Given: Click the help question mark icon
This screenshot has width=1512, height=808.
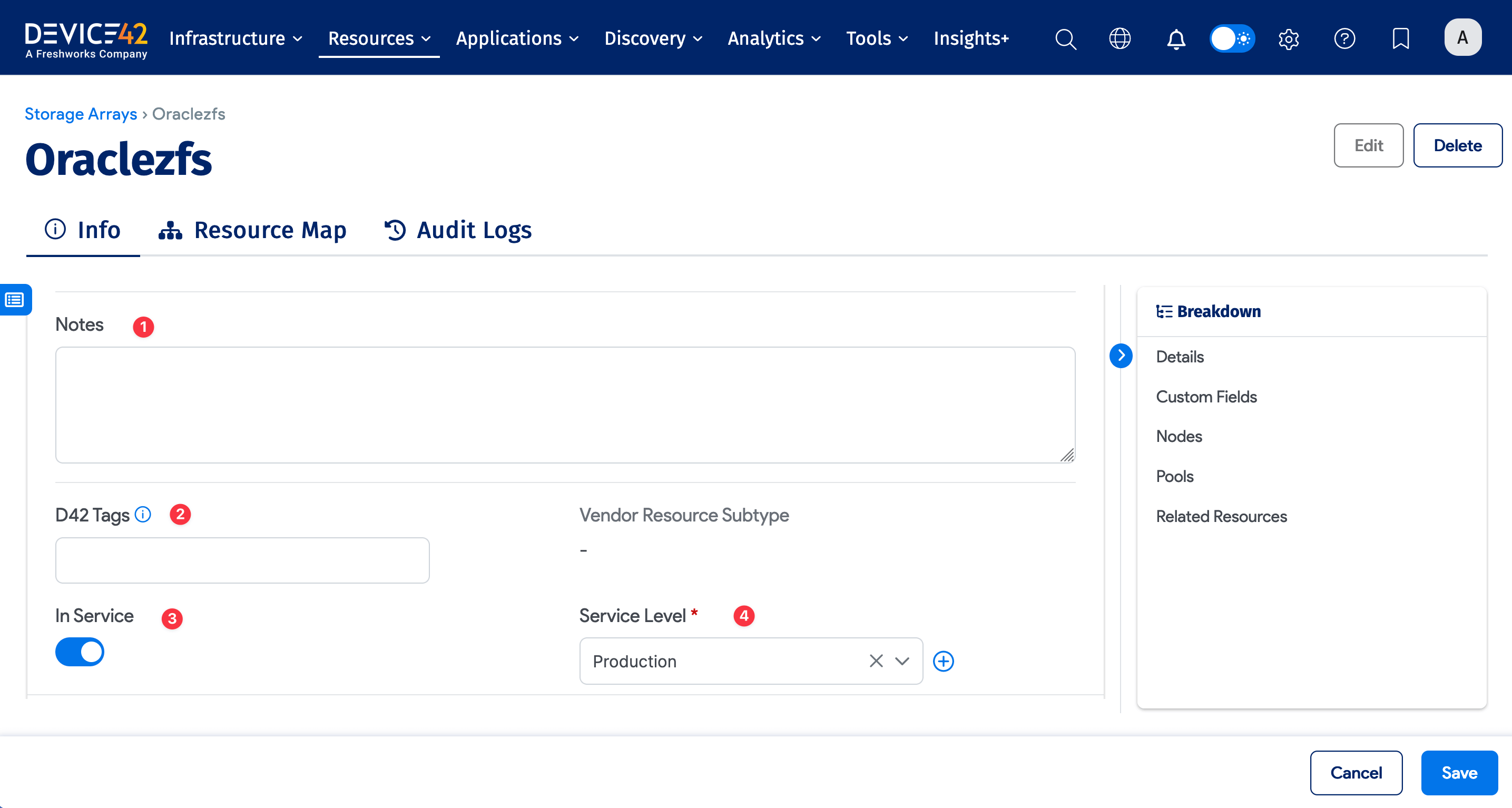Looking at the screenshot, I should tap(1344, 39).
